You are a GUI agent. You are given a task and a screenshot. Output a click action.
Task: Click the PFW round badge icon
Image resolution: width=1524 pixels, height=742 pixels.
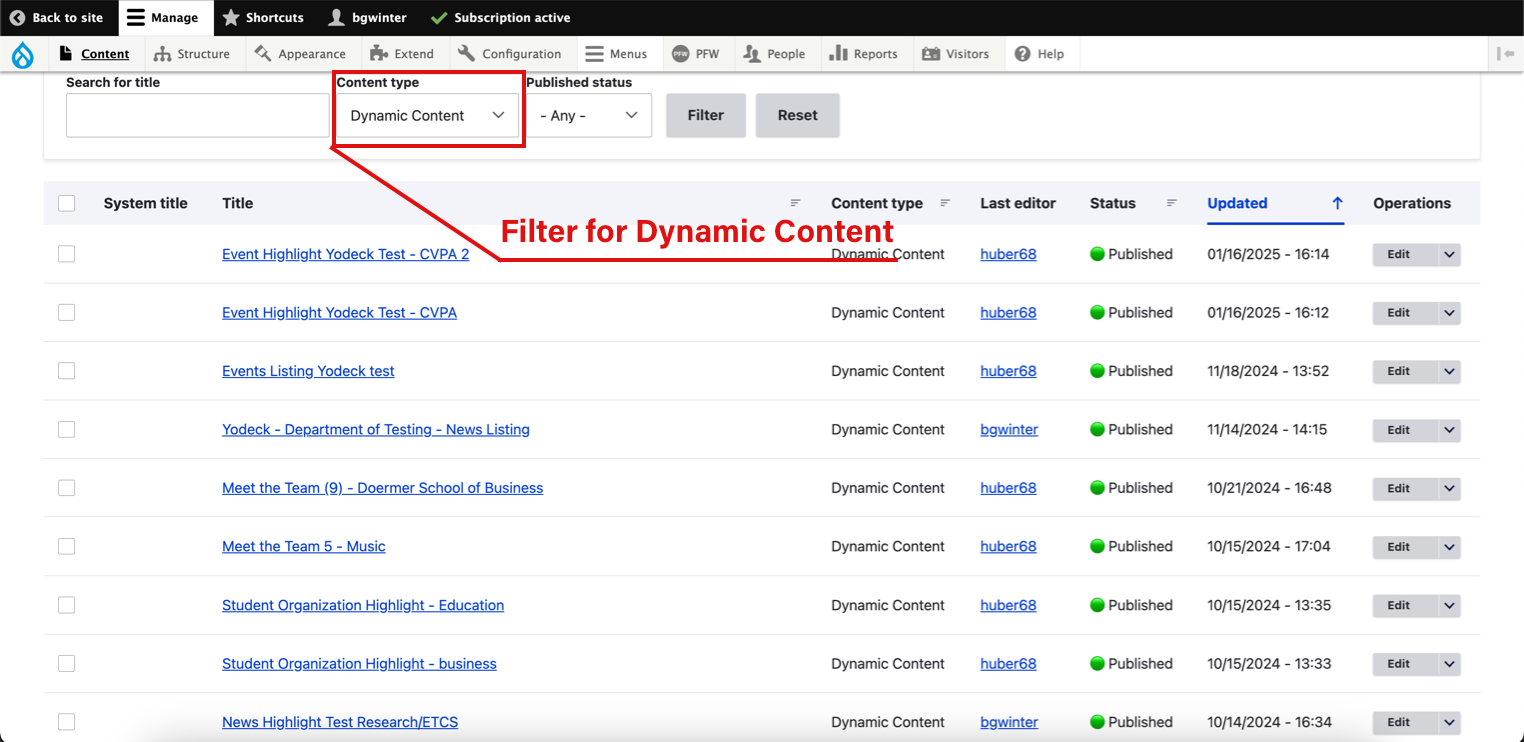coord(681,54)
